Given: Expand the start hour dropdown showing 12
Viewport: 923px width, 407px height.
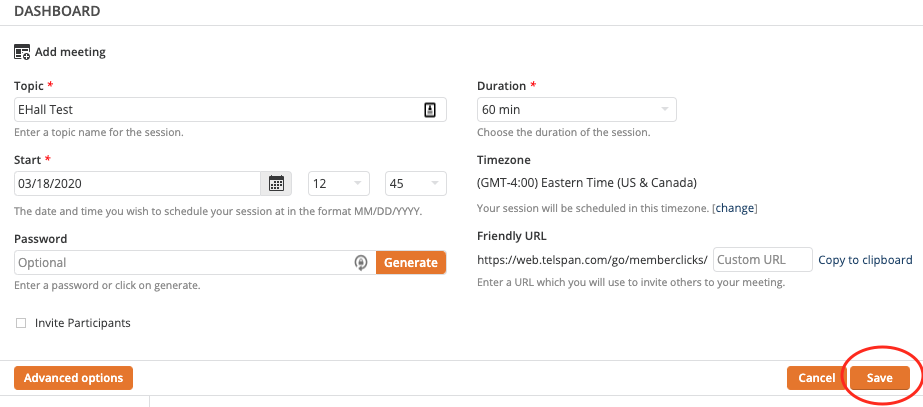Looking at the screenshot, I should pyautogui.click(x=339, y=184).
